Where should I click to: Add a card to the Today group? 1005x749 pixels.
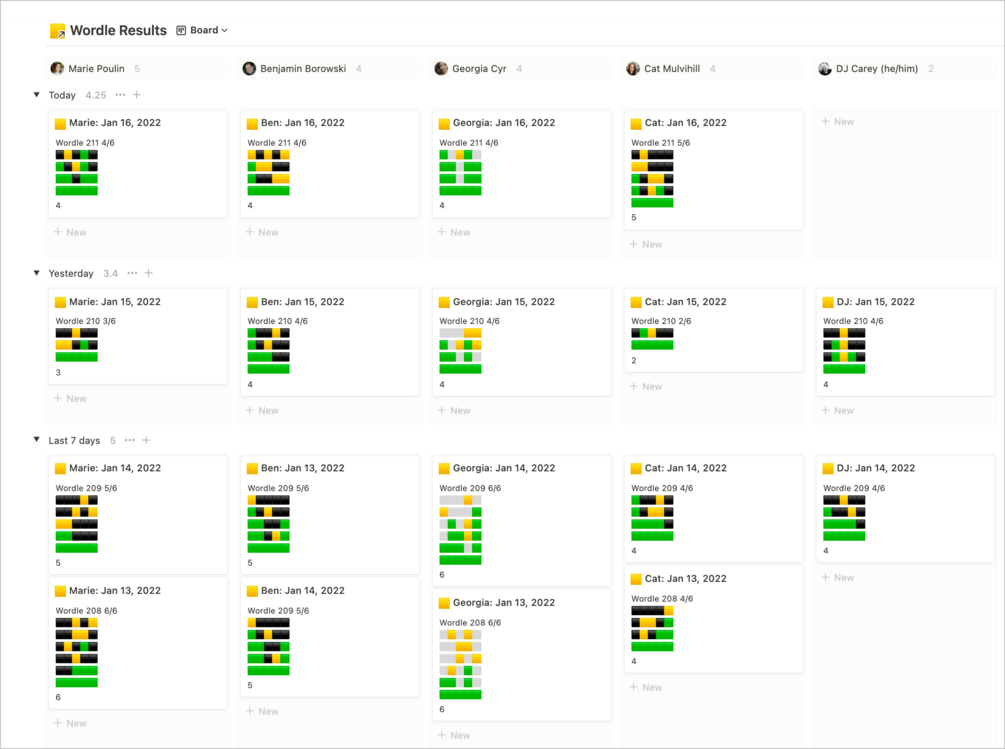coord(137,95)
